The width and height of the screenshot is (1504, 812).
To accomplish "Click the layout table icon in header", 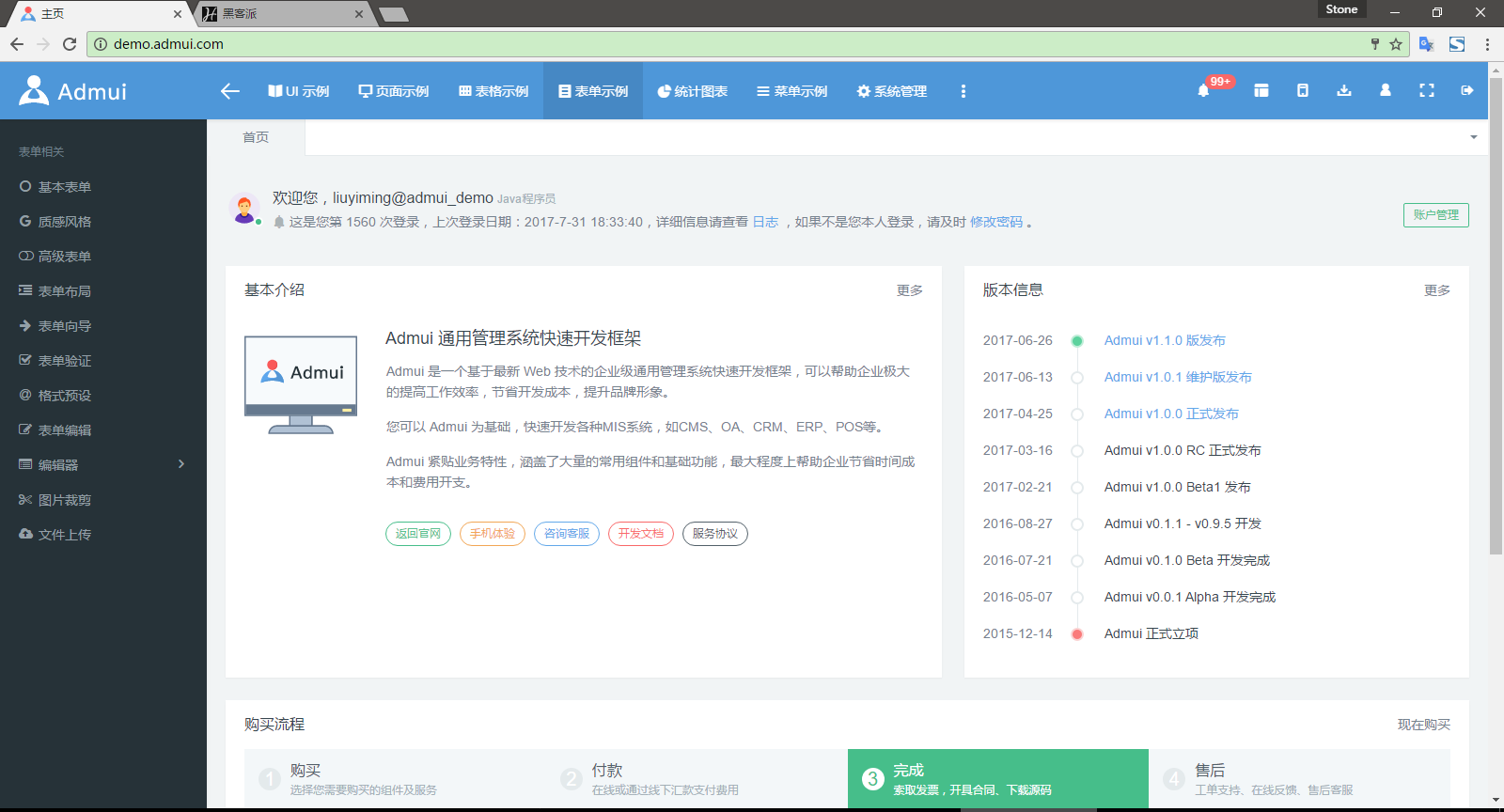I will pos(1261,90).
